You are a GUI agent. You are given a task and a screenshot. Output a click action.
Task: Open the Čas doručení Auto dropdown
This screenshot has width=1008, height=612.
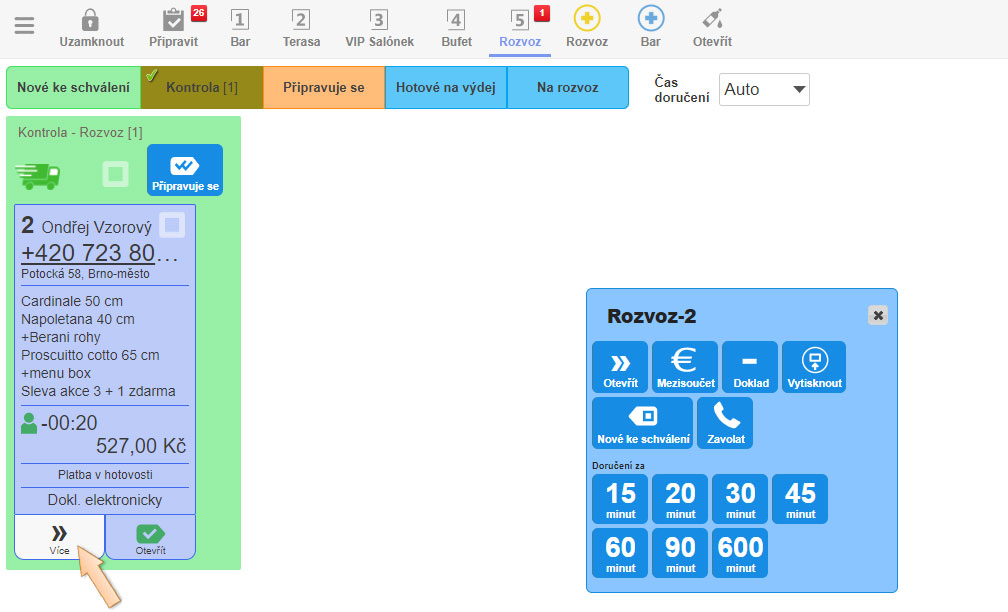click(x=764, y=89)
